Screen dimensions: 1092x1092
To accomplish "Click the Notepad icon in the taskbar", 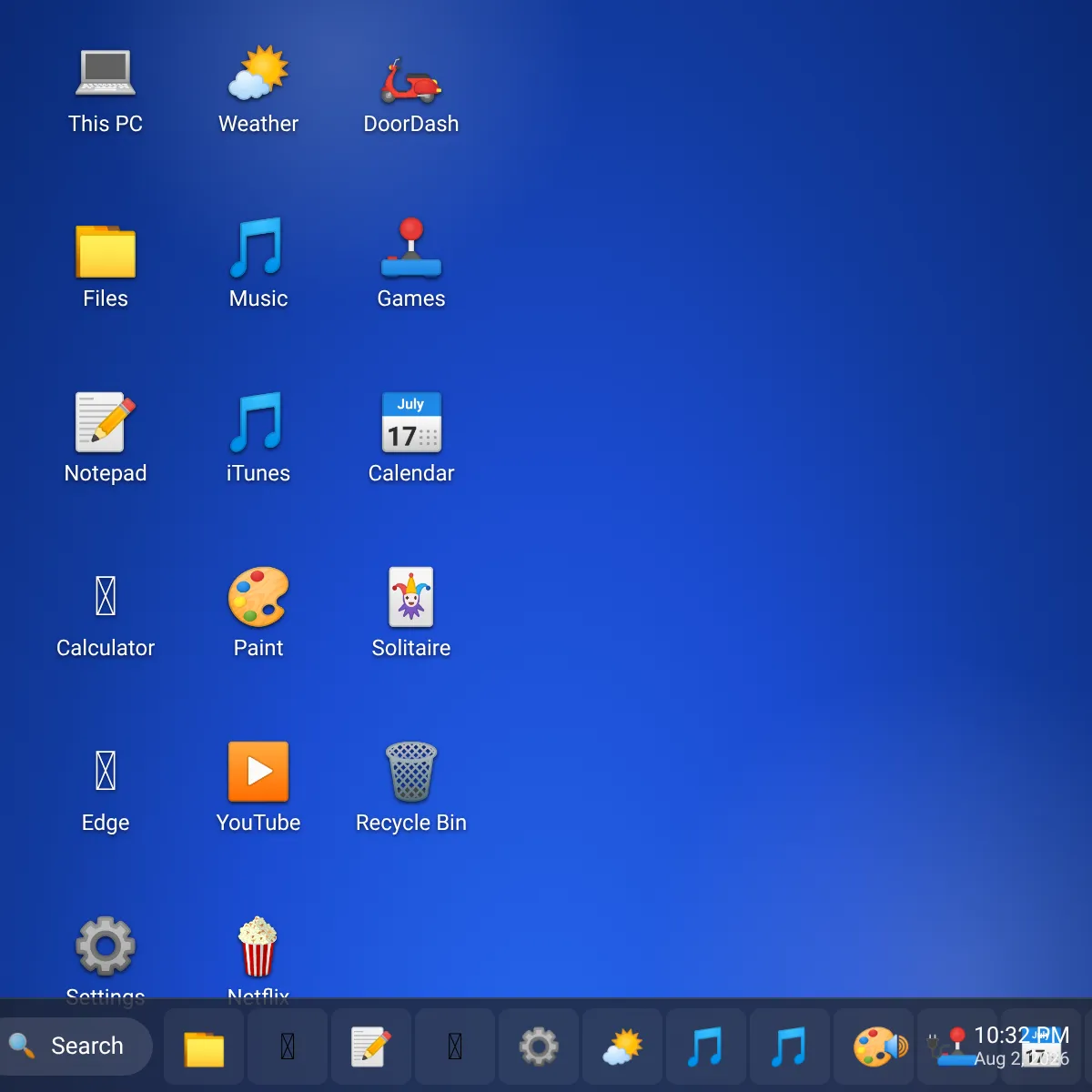I will pos(371,1046).
